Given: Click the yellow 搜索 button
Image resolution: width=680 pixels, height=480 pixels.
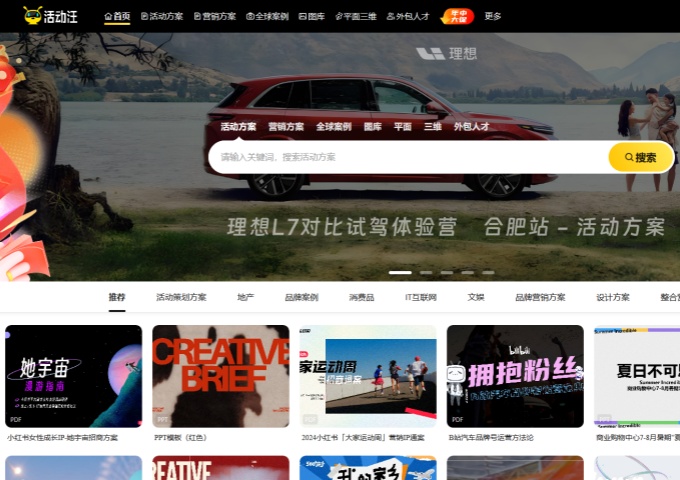Looking at the screenshot, I should tap(641, 157).
